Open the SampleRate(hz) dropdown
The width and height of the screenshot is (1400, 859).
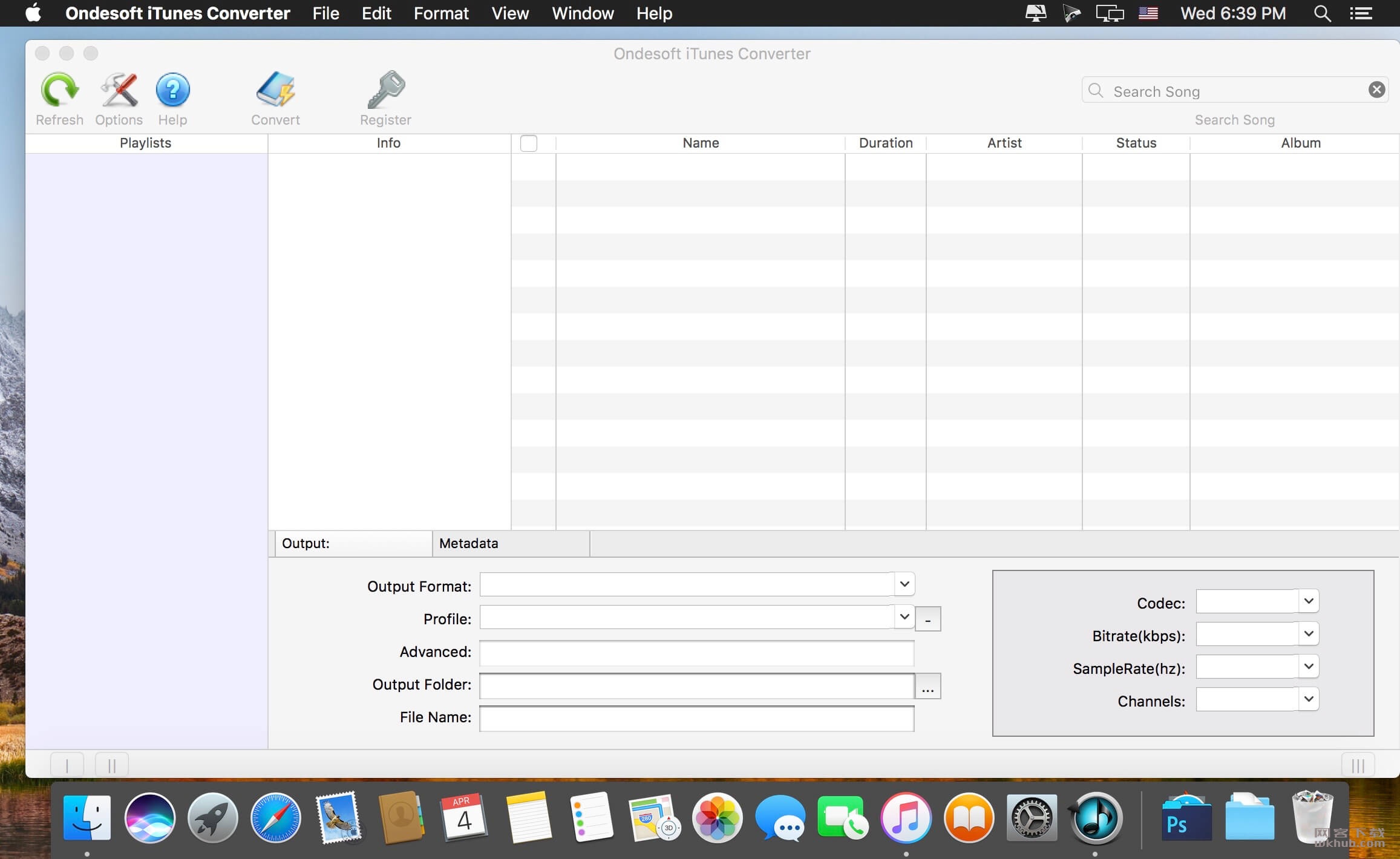click(1308, 667)
